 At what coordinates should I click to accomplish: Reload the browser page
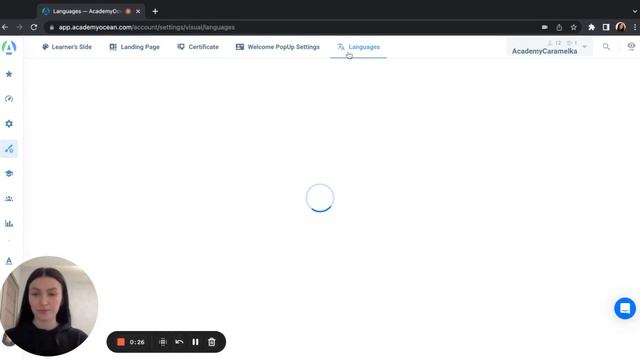34,27
